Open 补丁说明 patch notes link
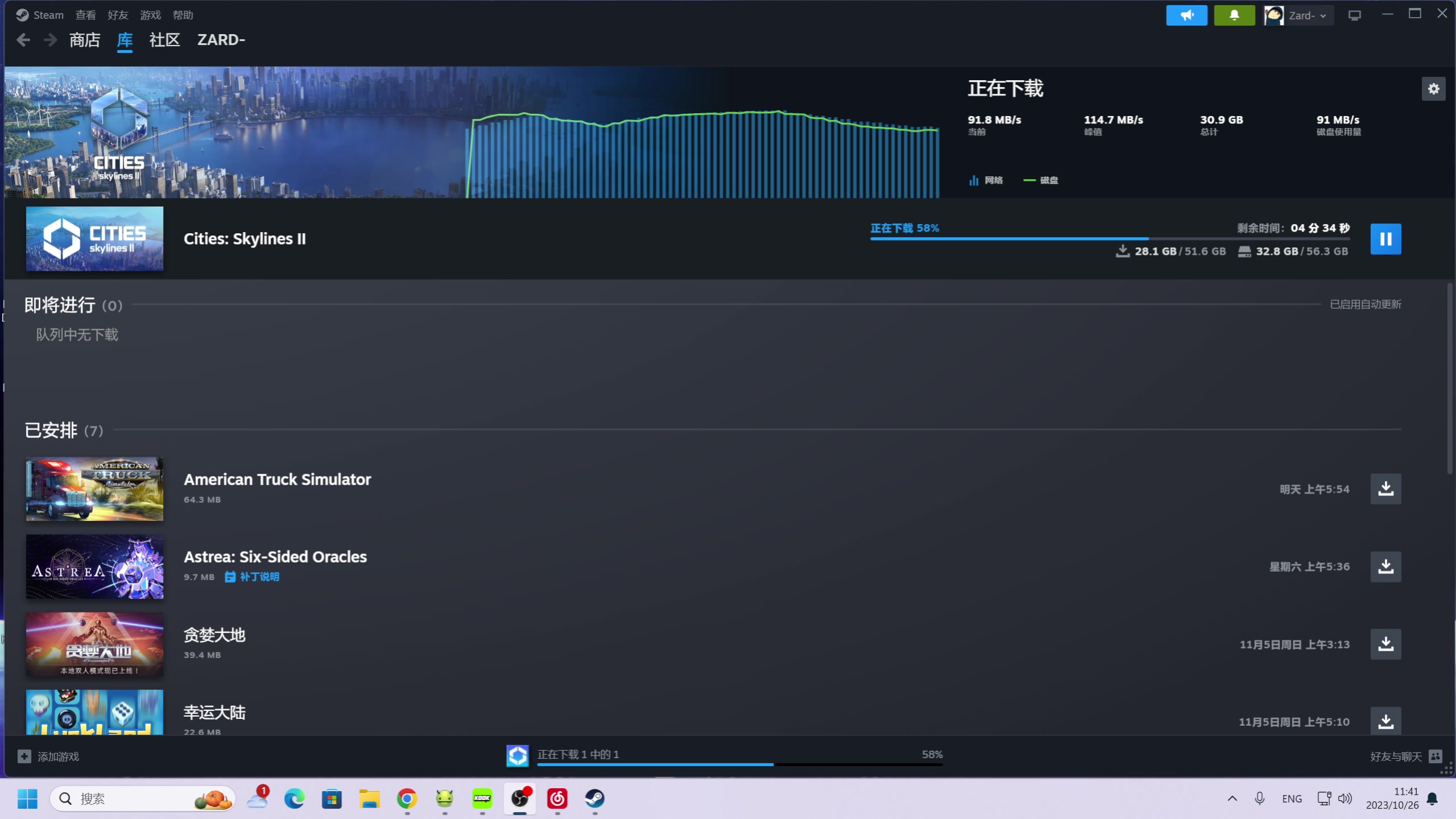This screenshot has height=819, width=1456. (x=252, y=577)
